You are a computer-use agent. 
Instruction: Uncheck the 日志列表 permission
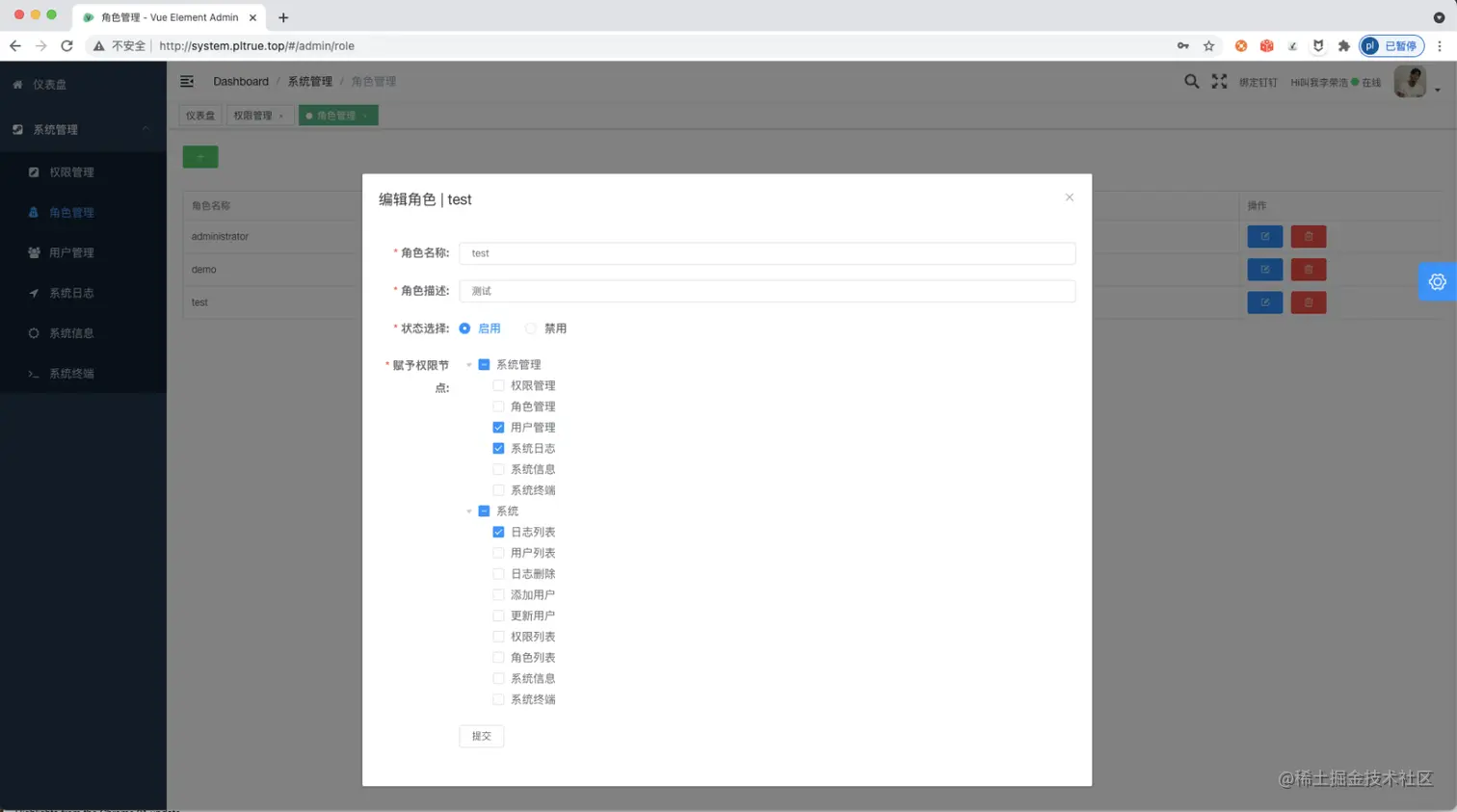[x=498, y=531]
